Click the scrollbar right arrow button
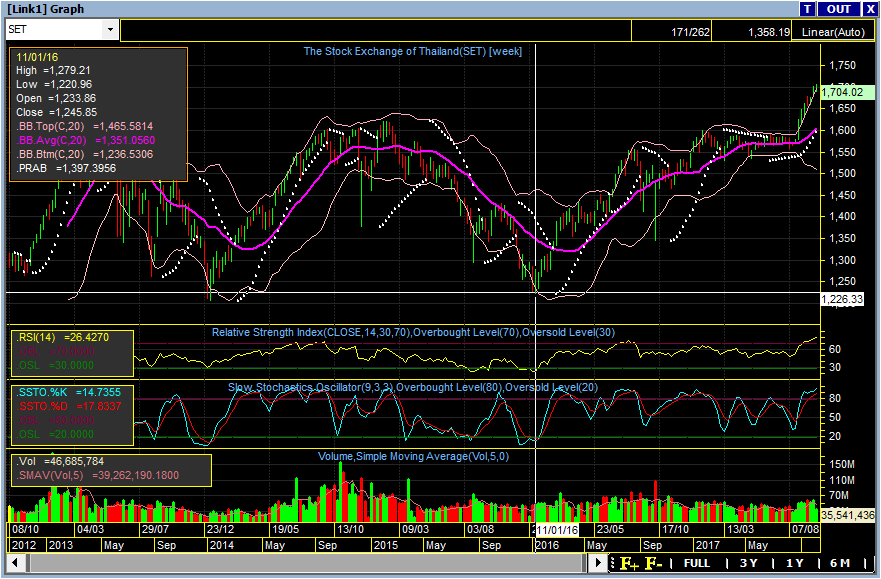Image resolution: width=881 pixels, height=579 pixels. pos(601,564)
